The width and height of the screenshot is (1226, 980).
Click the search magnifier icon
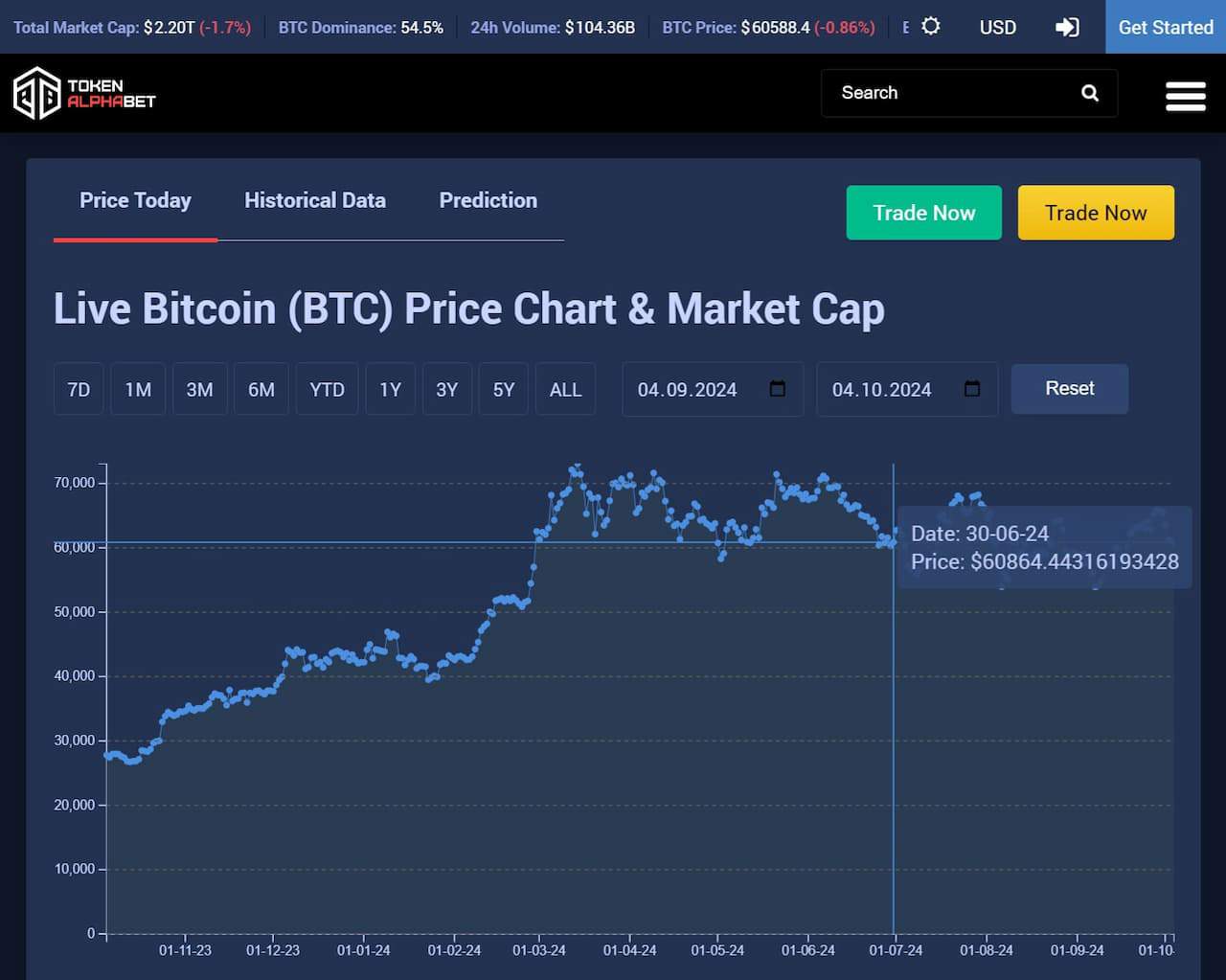click(x=1090, y=93)
